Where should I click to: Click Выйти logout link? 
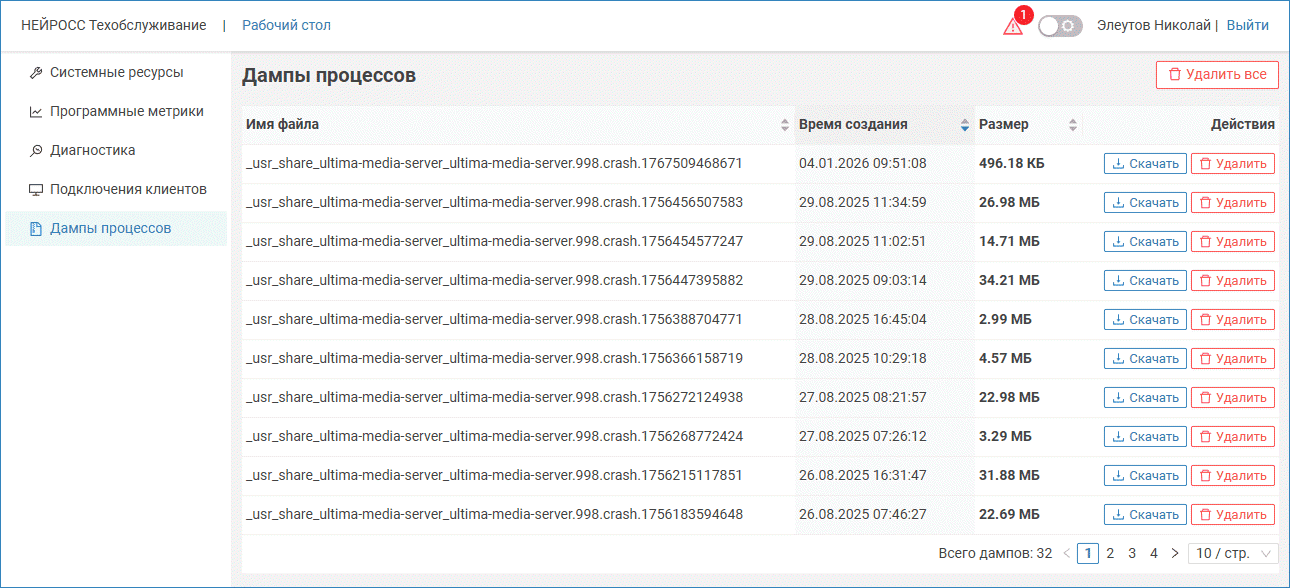click(x=1247, y=25)
